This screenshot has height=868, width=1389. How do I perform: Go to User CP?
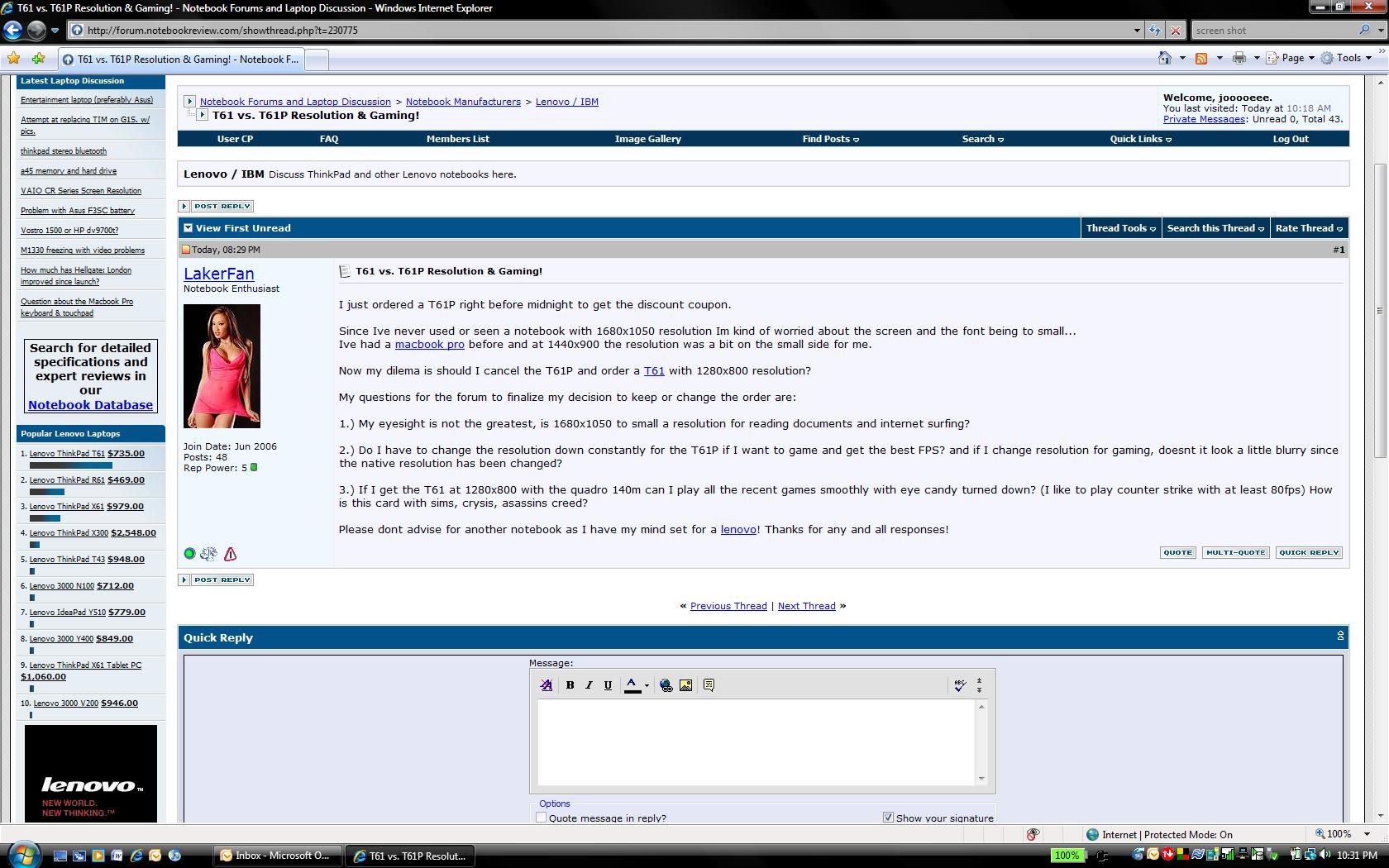[x=235, y=139]
